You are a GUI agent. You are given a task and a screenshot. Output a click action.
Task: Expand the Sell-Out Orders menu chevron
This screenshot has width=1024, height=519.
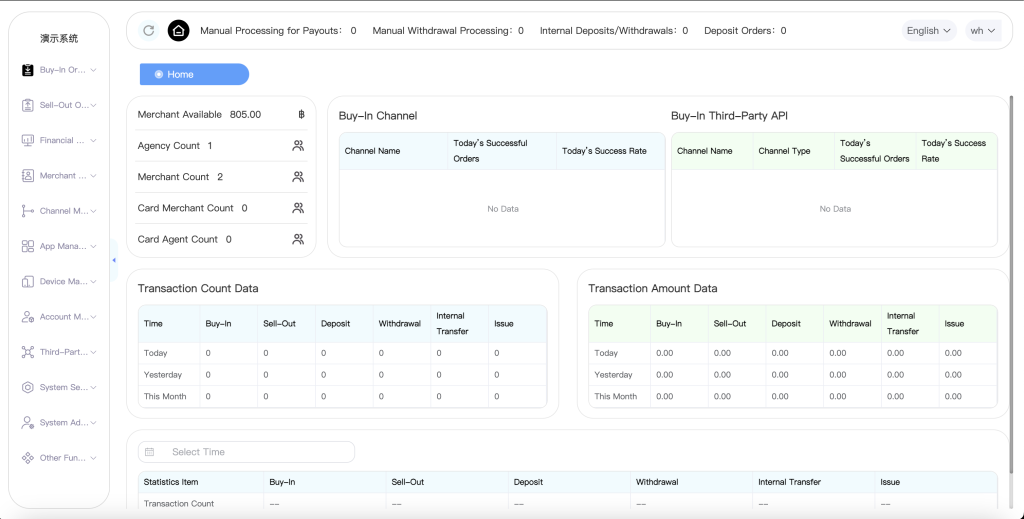(93, 105)
